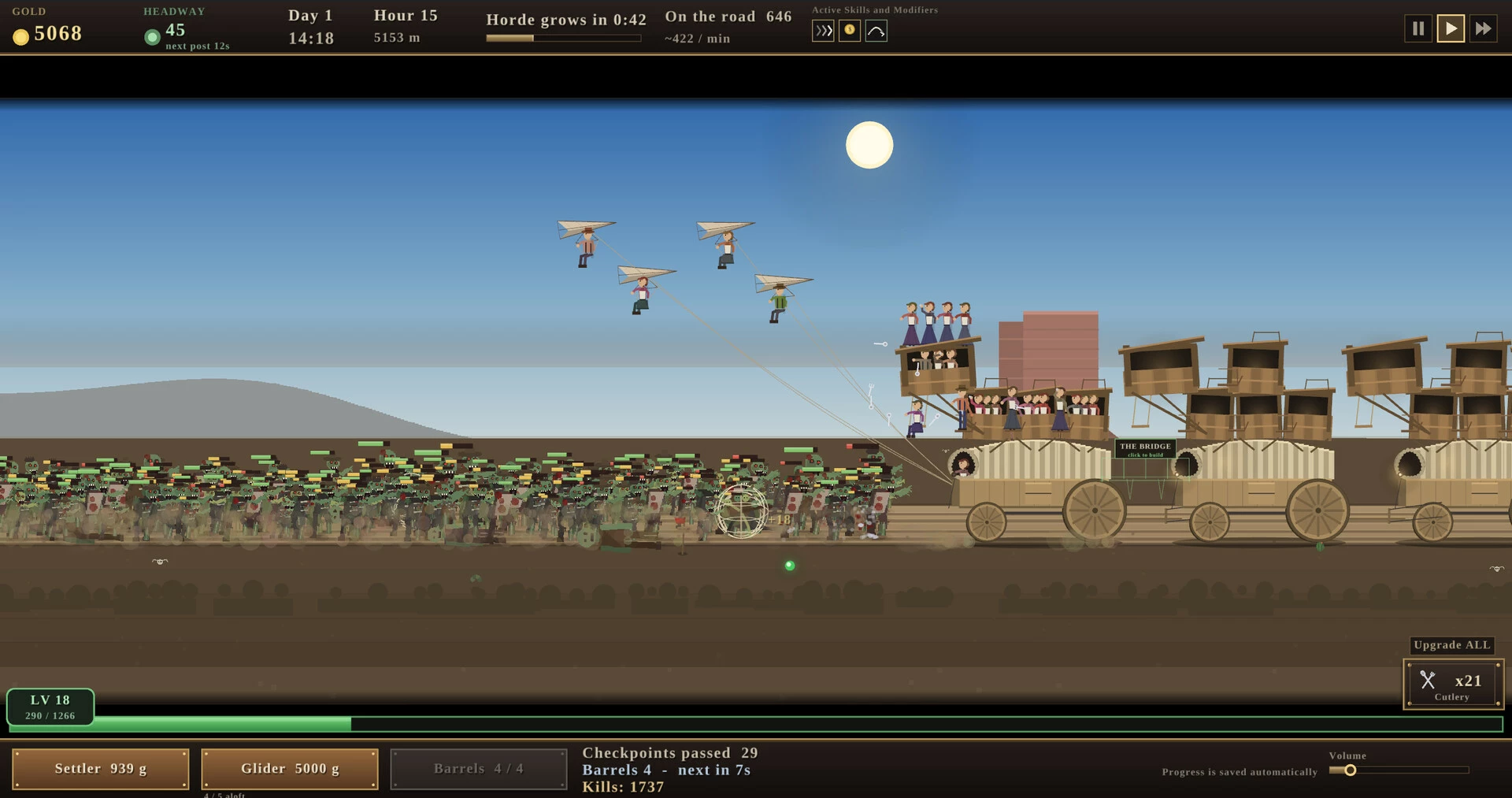Click the Headway value 45
The width and height of the screenshot is (1512, 798).
[x=175, y=30]
